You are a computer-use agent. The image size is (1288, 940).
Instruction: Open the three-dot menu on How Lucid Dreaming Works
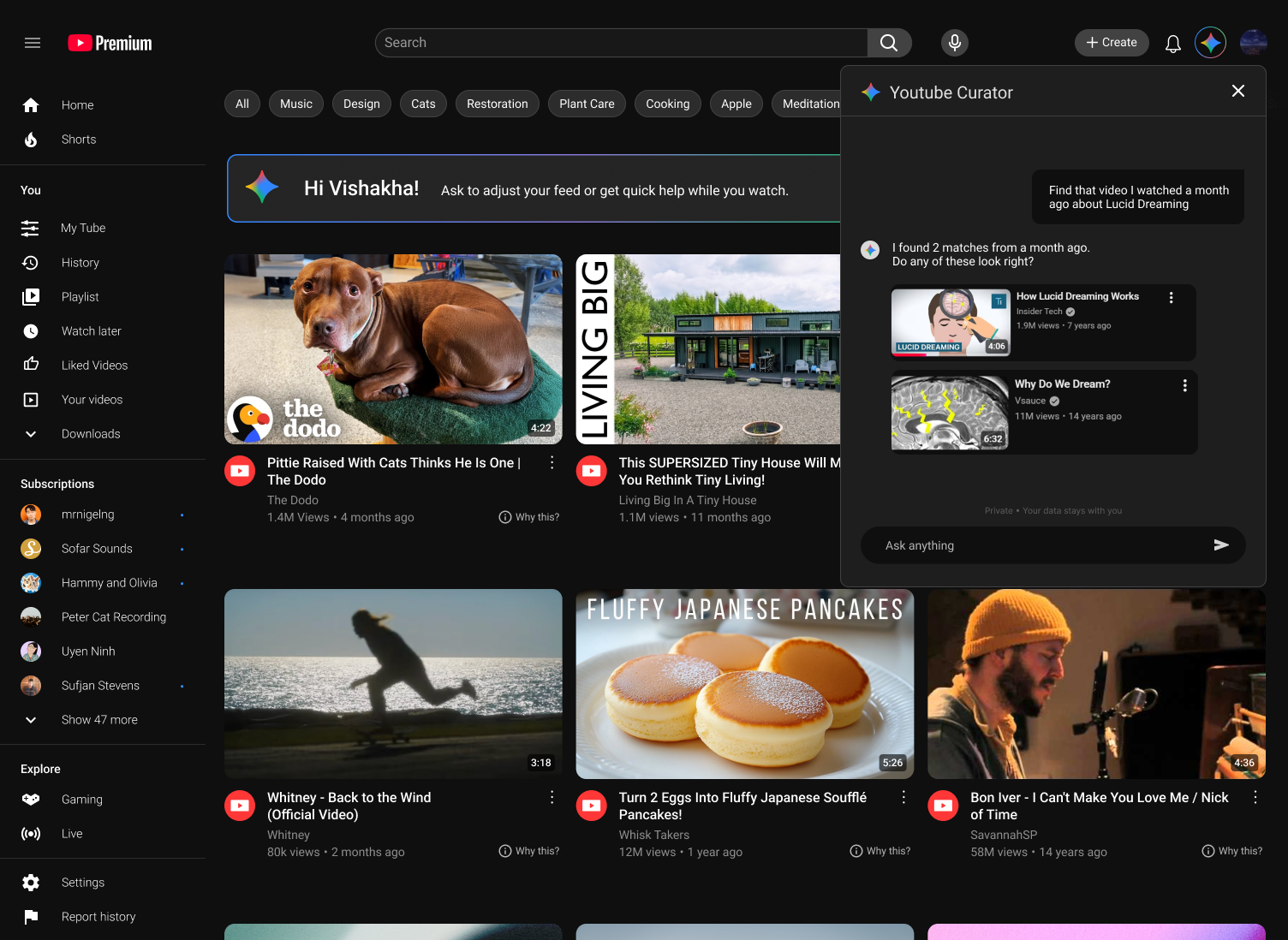[x=1172, y=297]
